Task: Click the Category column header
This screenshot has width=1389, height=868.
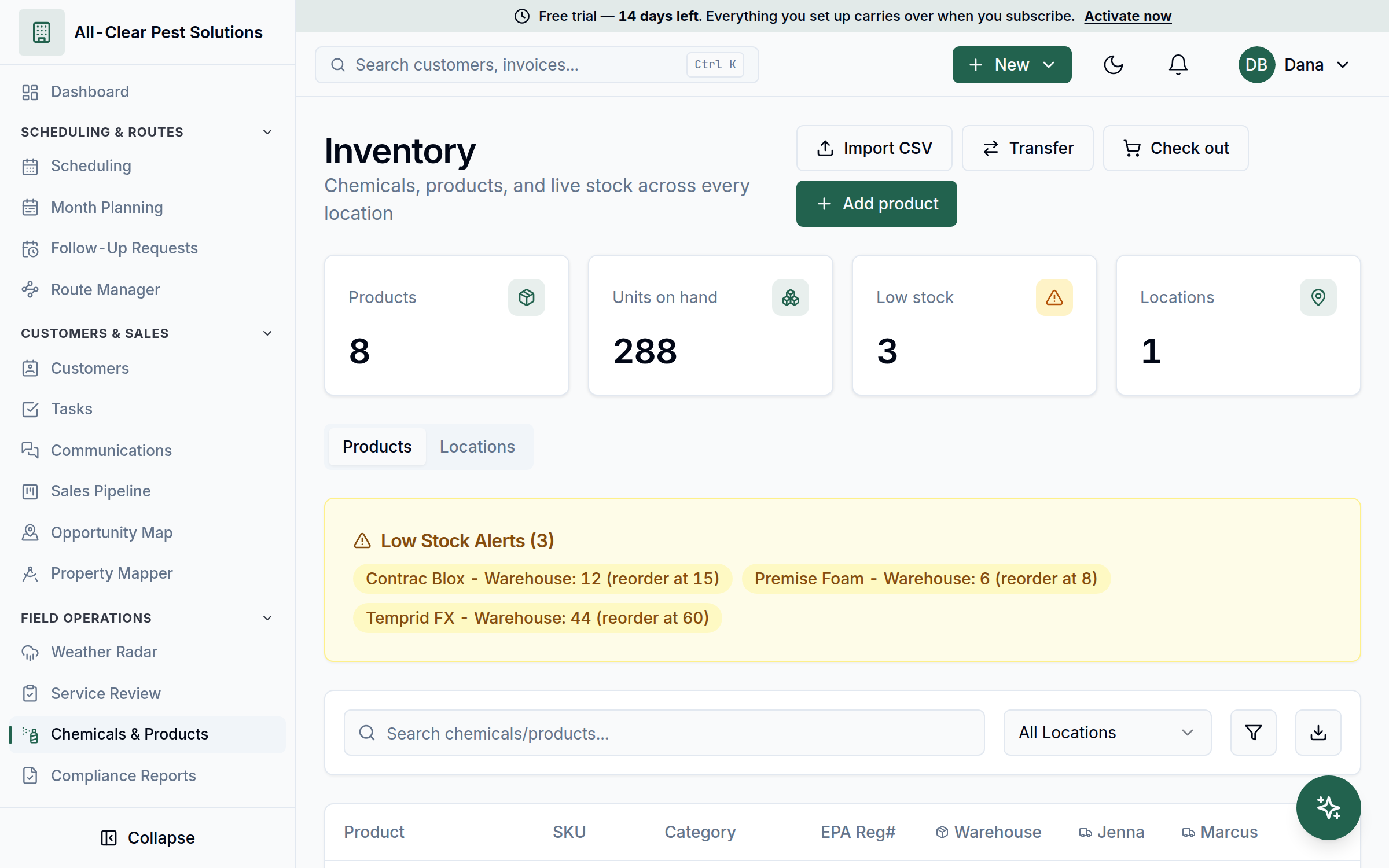Action: click(700, 832)
